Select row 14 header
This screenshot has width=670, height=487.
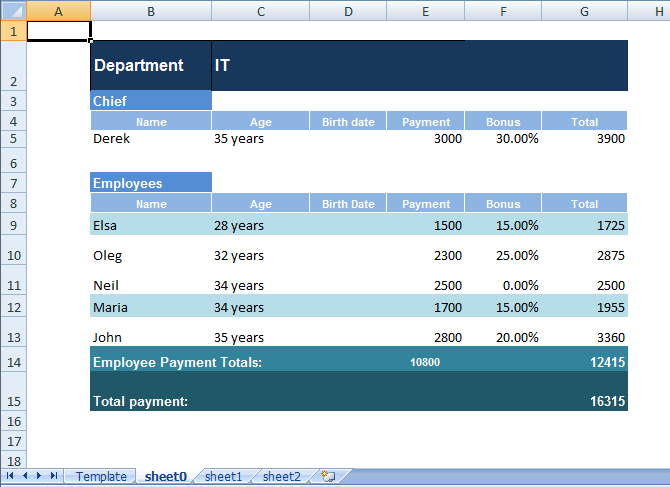[13, 359]
